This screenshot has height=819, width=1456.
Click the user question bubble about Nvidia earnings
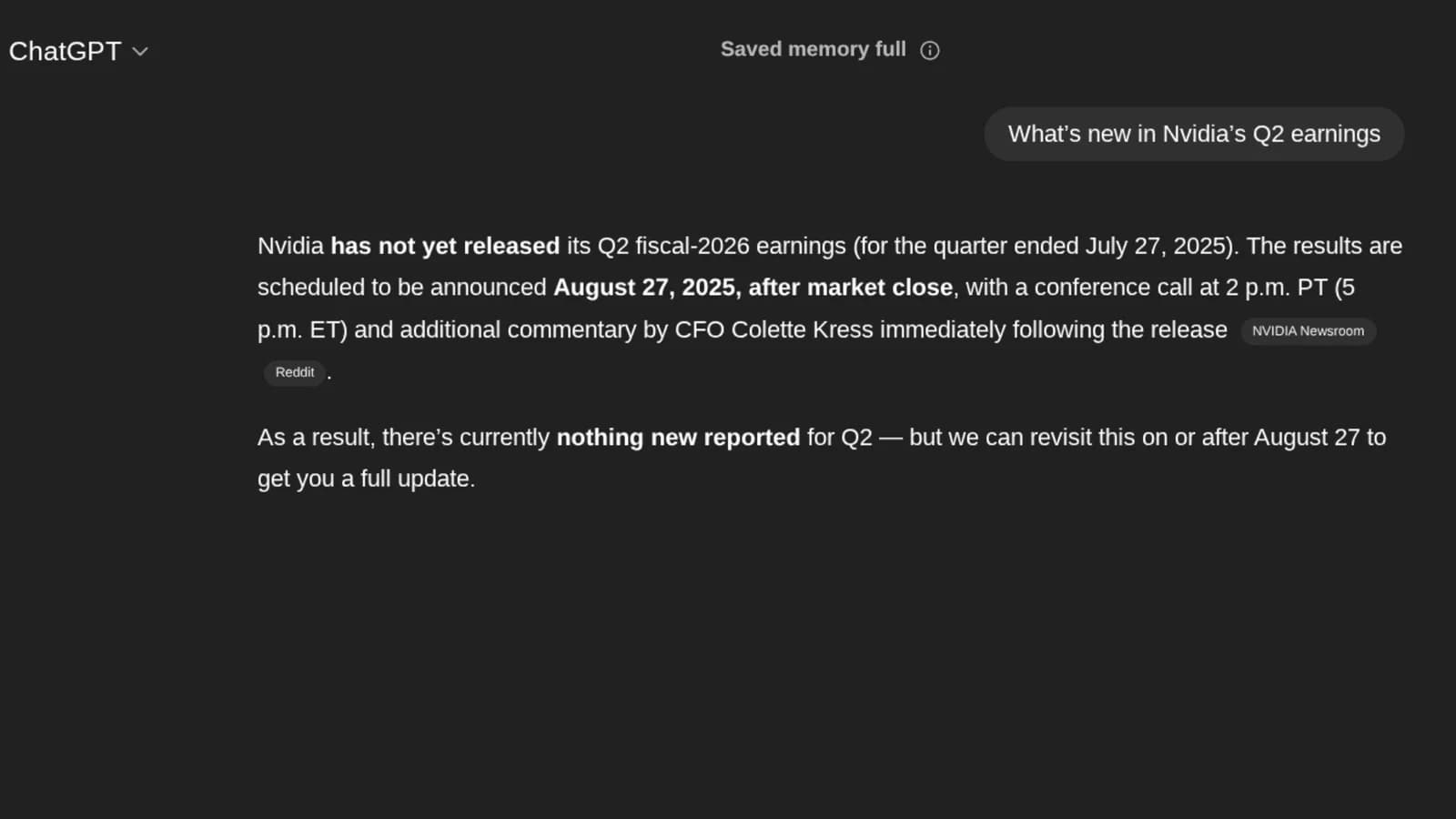(1194, 134)
